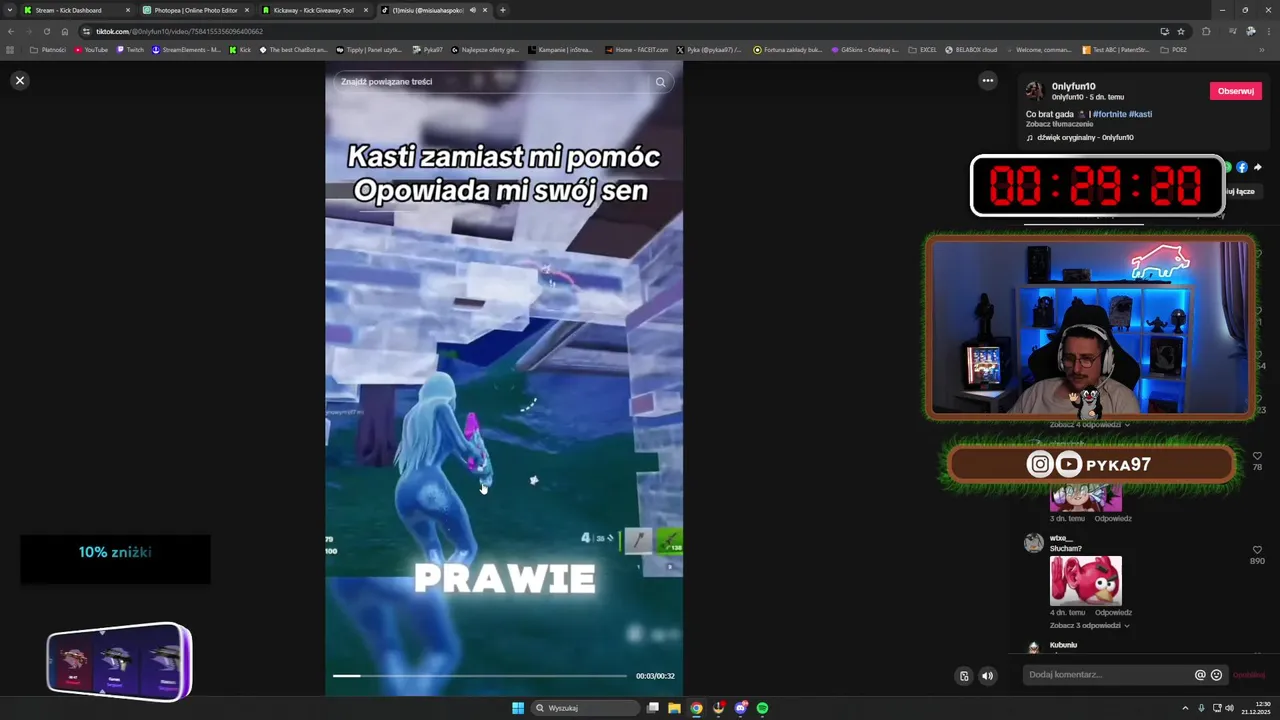Screen dimensions: 1280x720
Task: Open the Windows Start menu
Action: coord(518,708)
